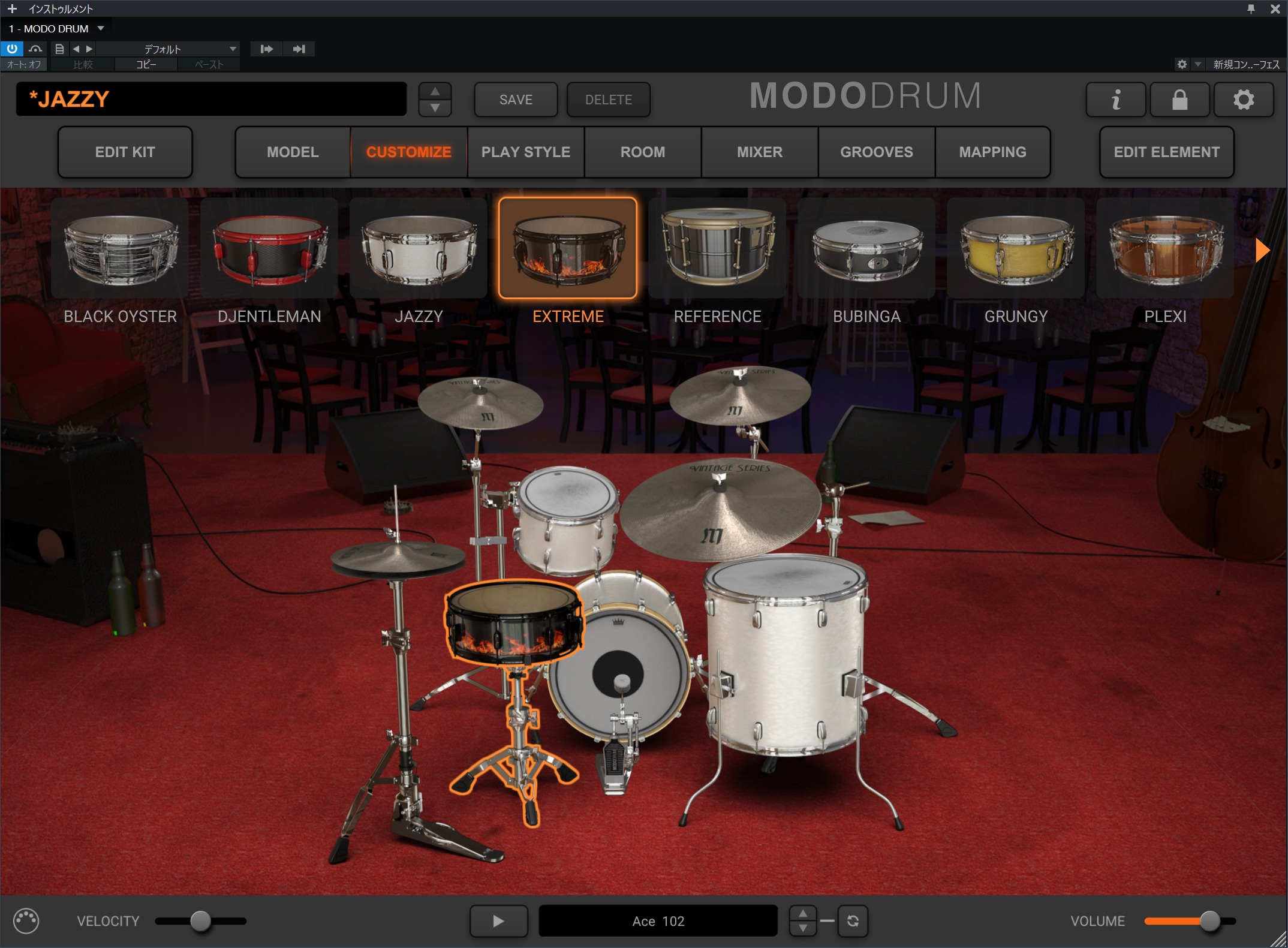
Task: Click the コピー copy button
Action: [146, 64]
